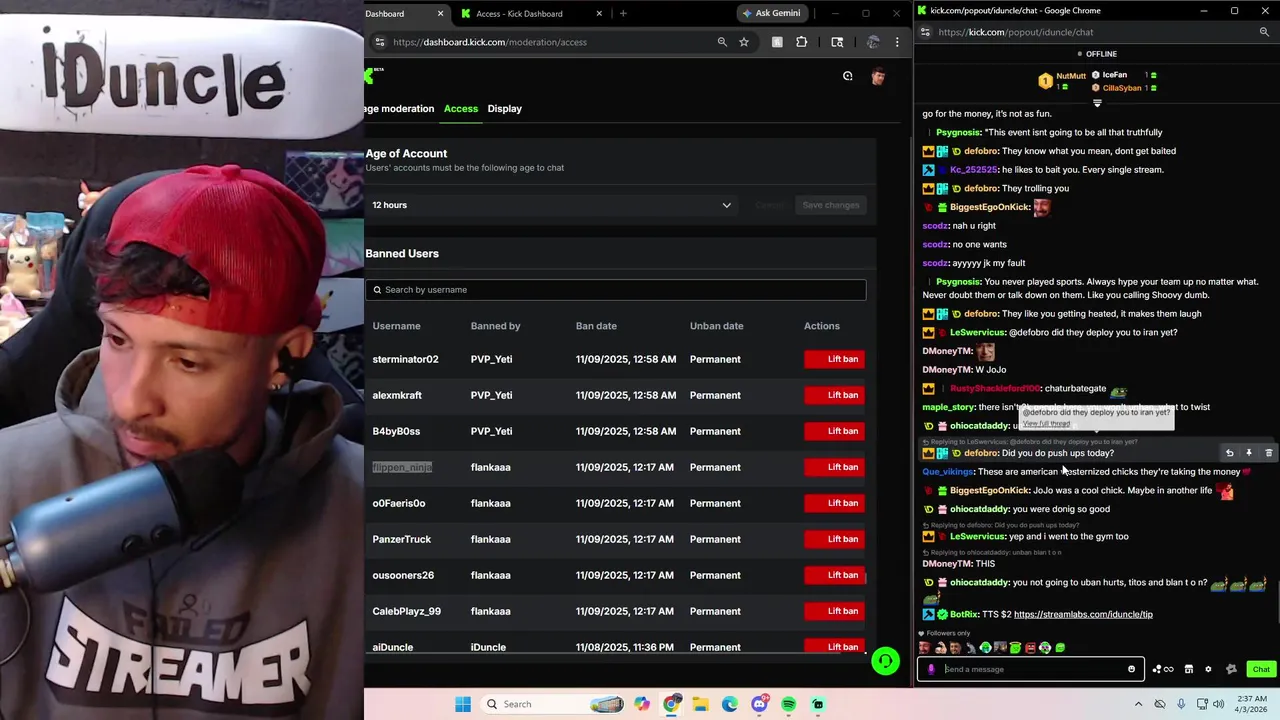Switch to the Access moderation tab
Screen dimensions: 1280x720
[x=461, y=108]
